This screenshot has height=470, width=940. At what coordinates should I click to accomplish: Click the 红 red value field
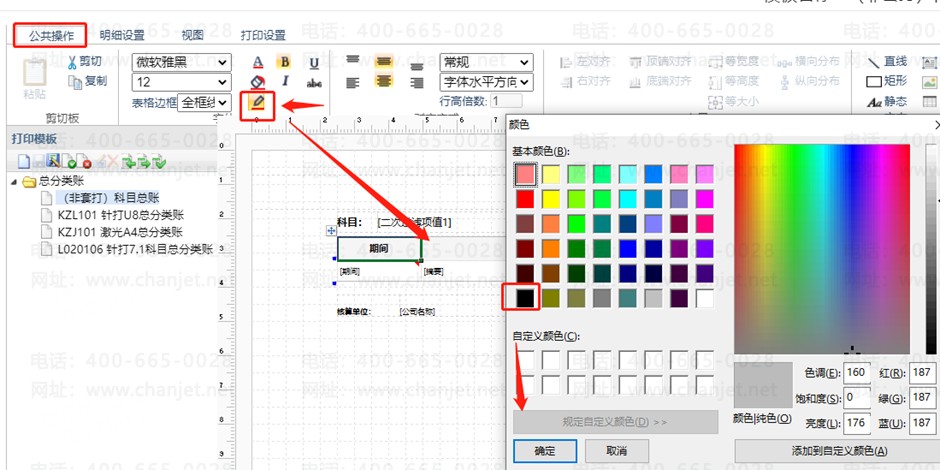click(x=922, y=372)
